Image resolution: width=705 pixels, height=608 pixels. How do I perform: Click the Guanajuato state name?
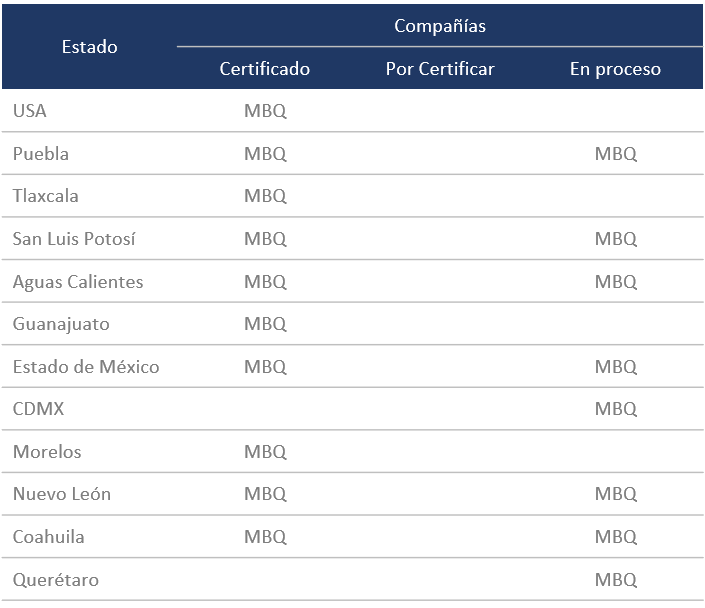61,324
